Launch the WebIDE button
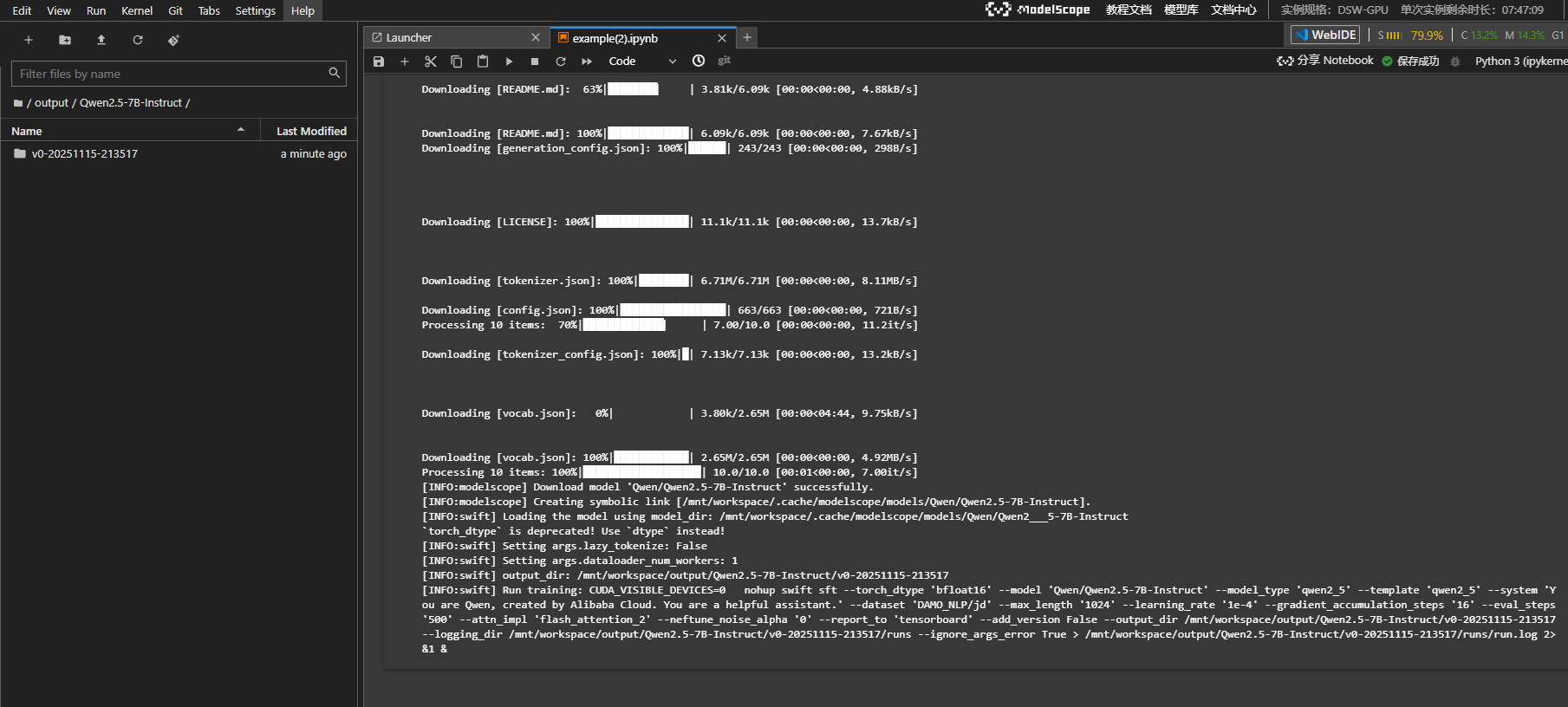 1325,35
